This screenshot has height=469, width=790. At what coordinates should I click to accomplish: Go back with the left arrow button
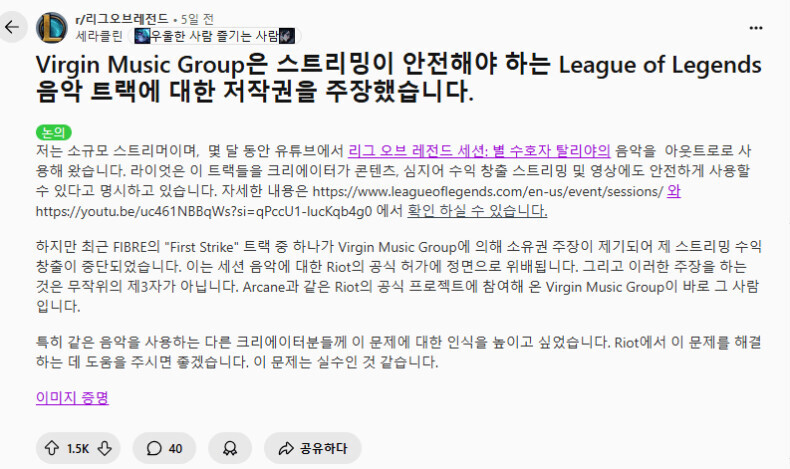coord(12,27)
